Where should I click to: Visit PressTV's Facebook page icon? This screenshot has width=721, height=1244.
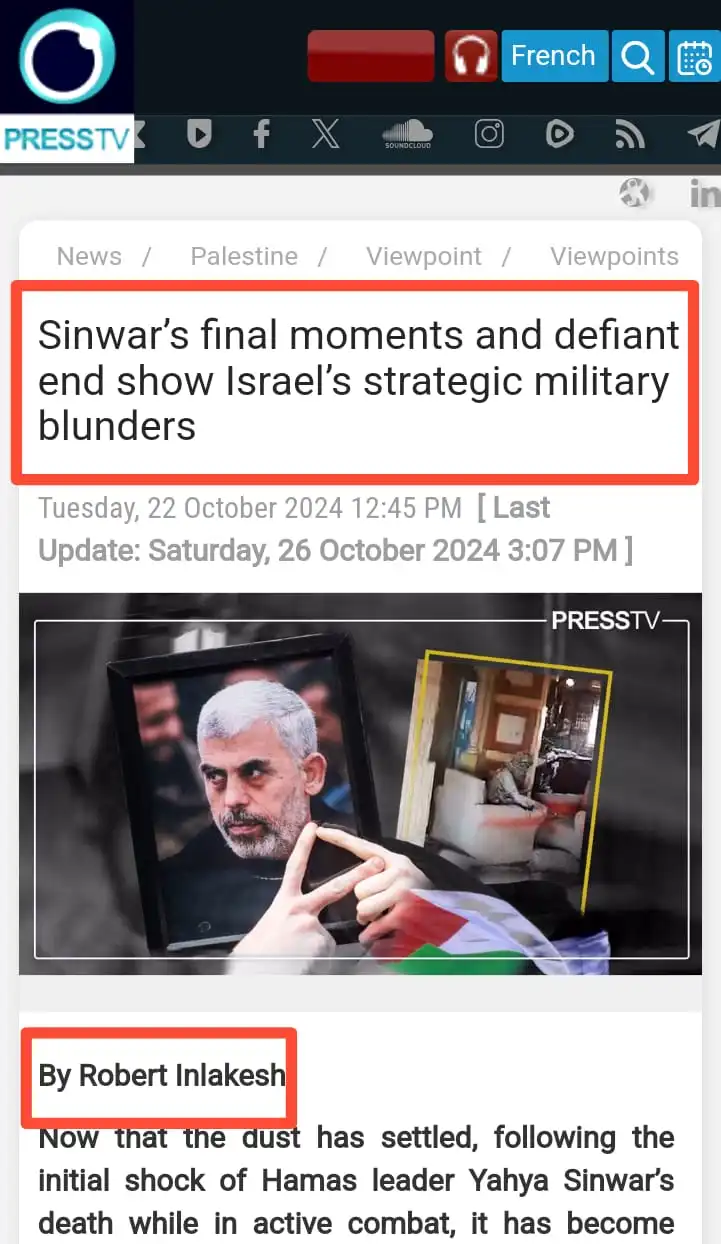click(x=261, y=134)
